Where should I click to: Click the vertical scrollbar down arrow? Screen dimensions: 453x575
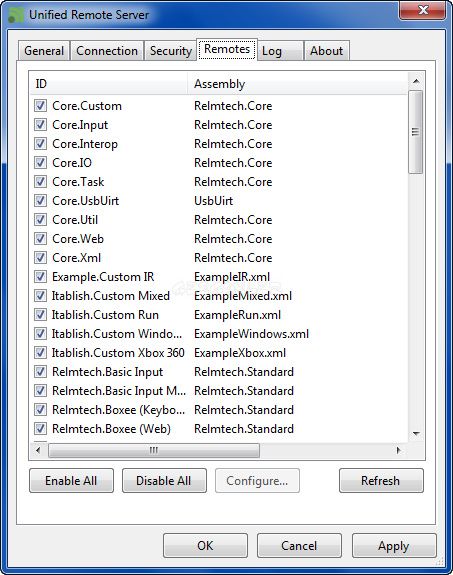point(416,434)
